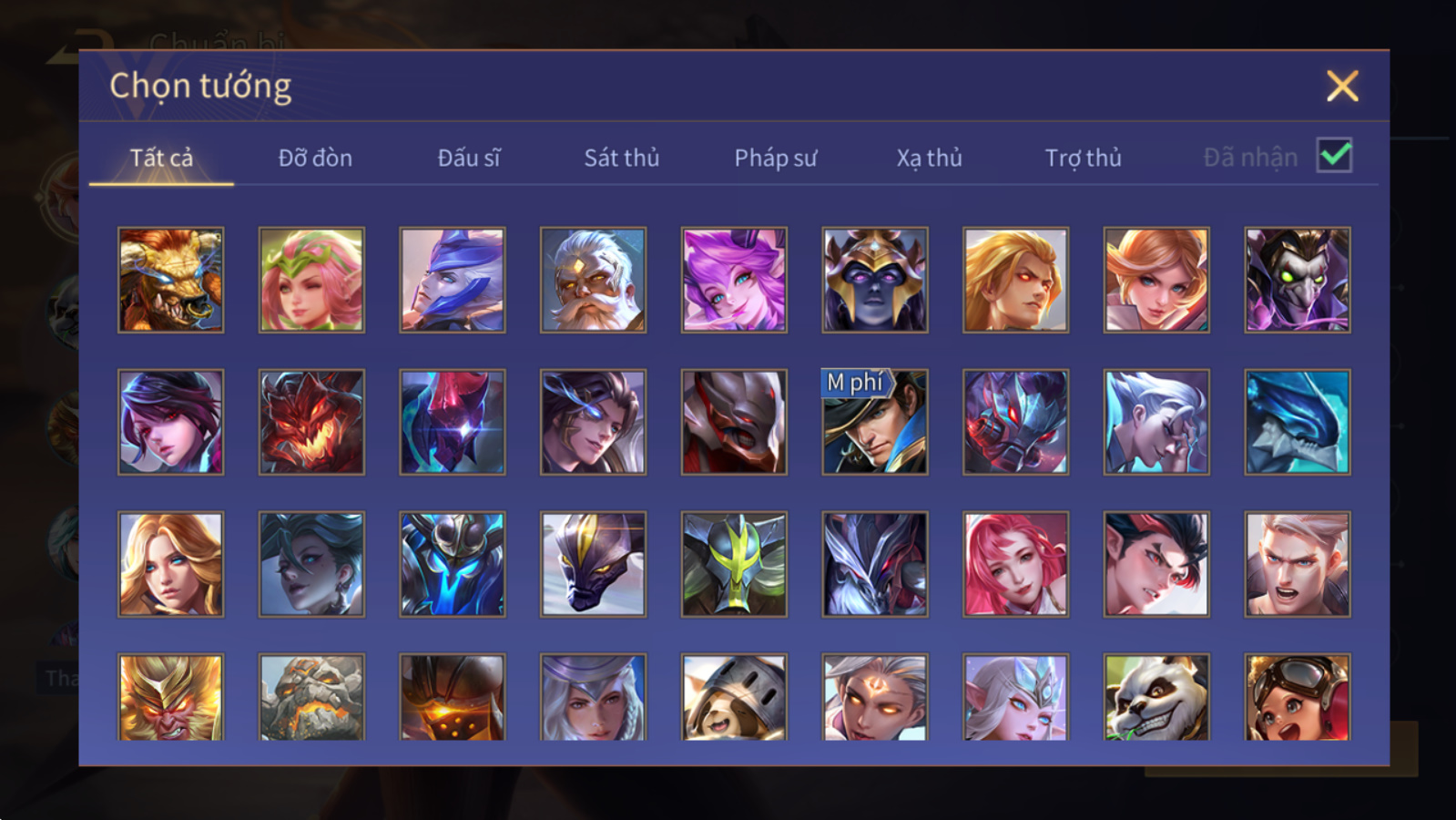Image resolution: width=1456 pixels, height=820 pixels.
Task: Select the Tất cả tab
Action: pos(161,158)
